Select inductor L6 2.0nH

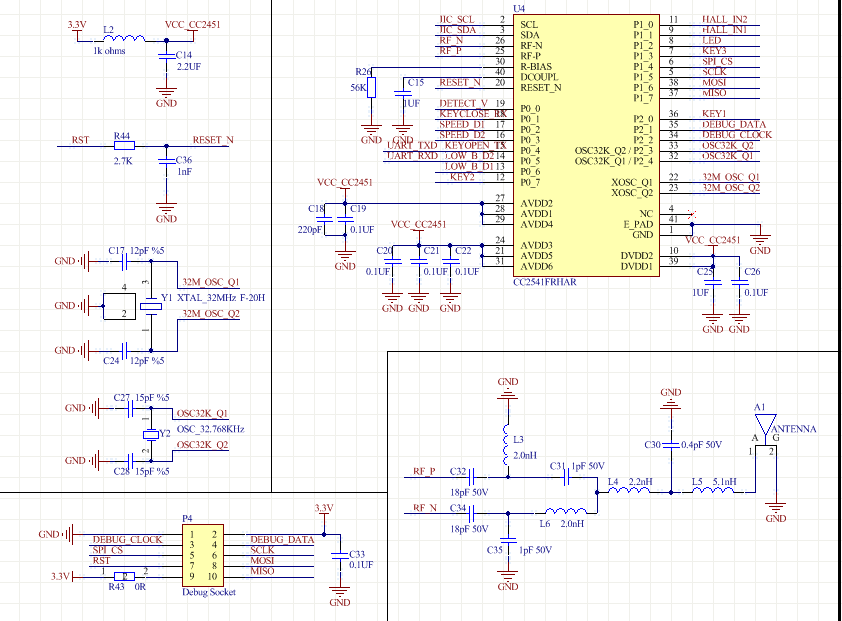click(x=565, y=510)
